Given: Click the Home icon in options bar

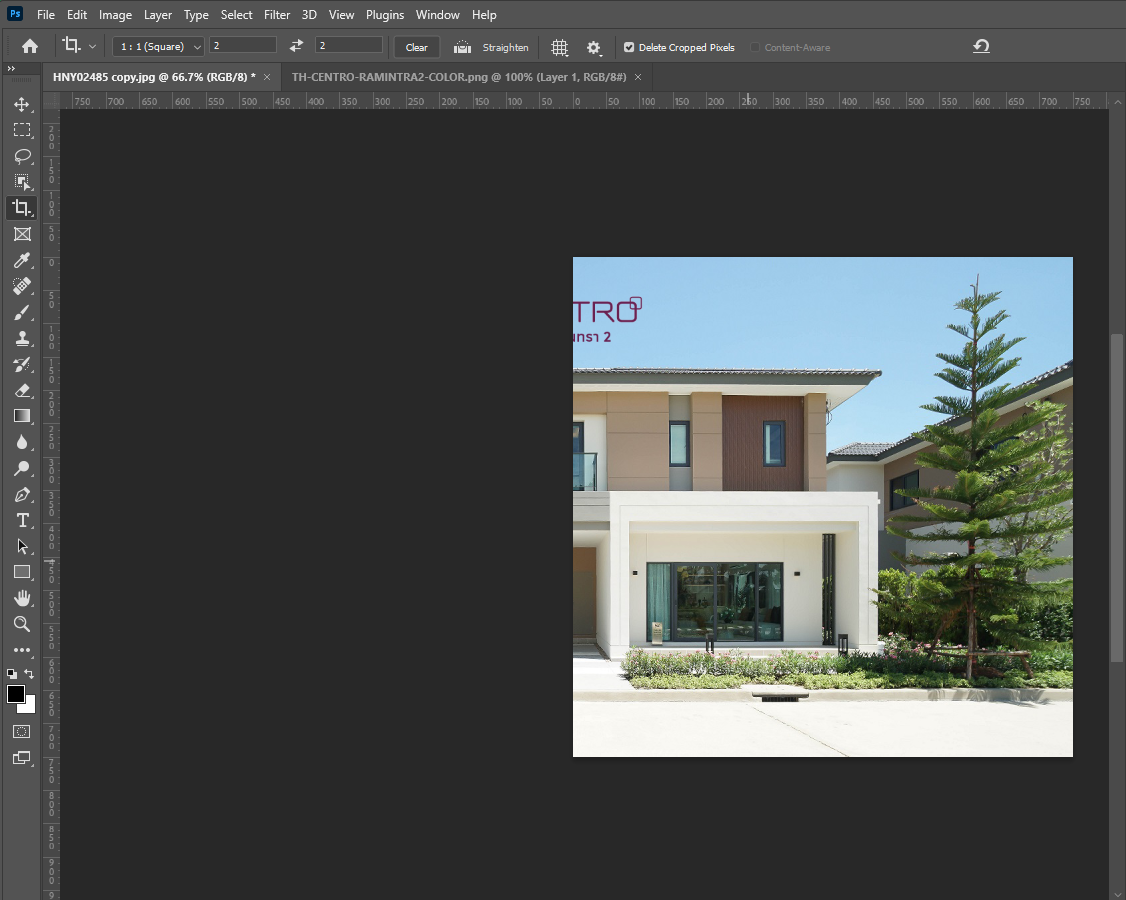Looking at the screenshot, I should pyautogui.click(x=29, y=47).
